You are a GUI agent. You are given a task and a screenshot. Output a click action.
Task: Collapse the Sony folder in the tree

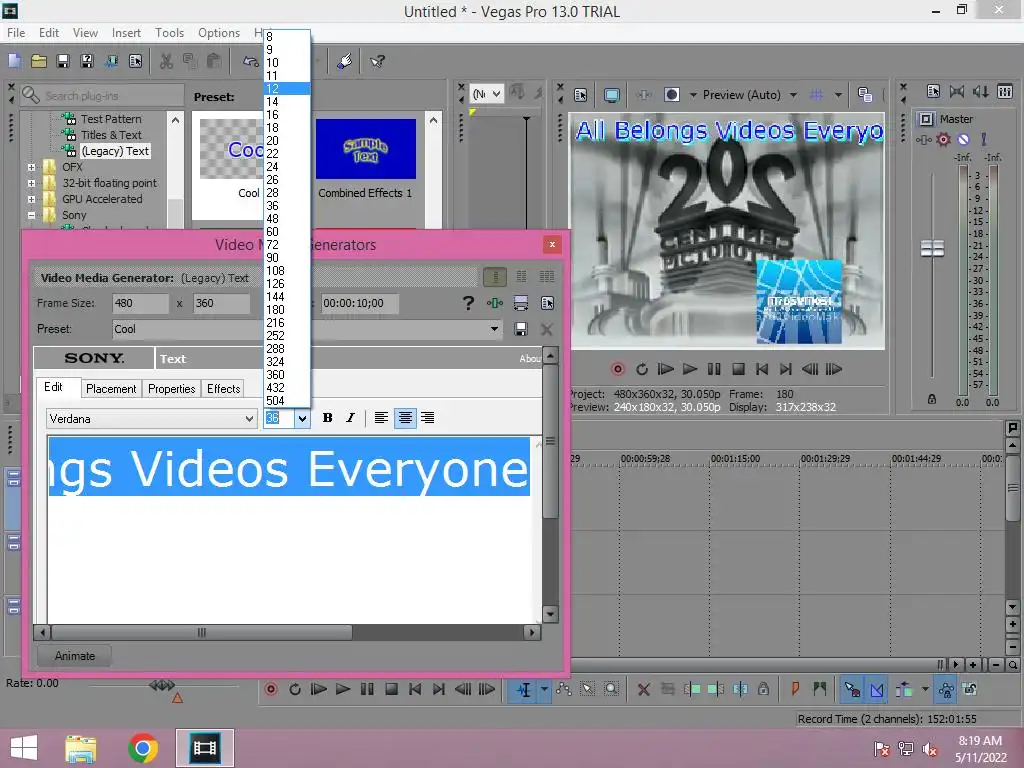[31, 215]
